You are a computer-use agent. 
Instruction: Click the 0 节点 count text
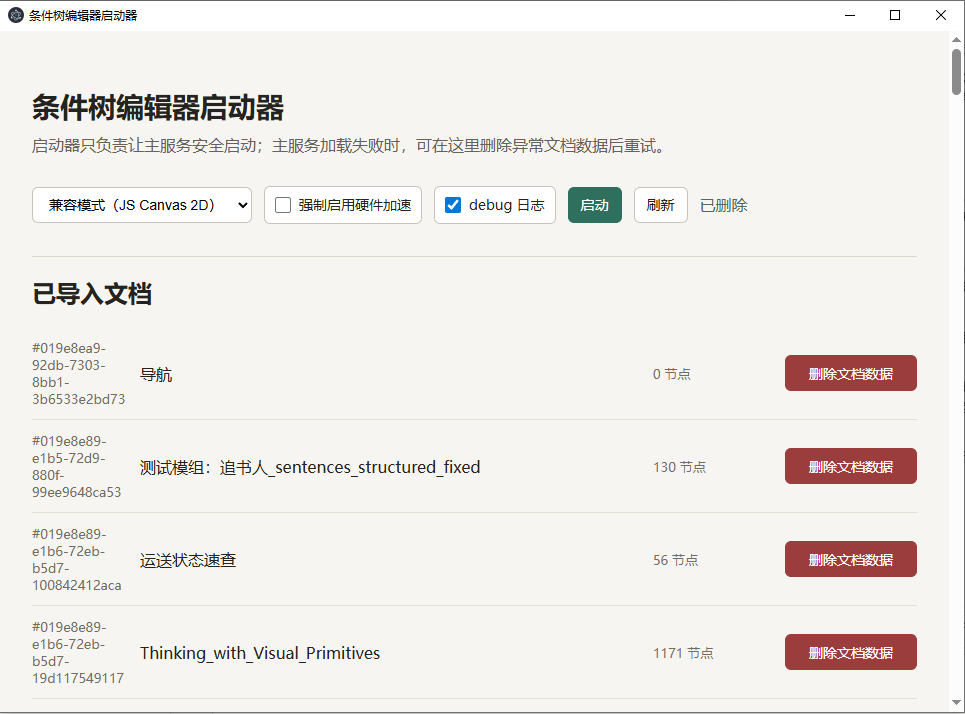[671, 374]
